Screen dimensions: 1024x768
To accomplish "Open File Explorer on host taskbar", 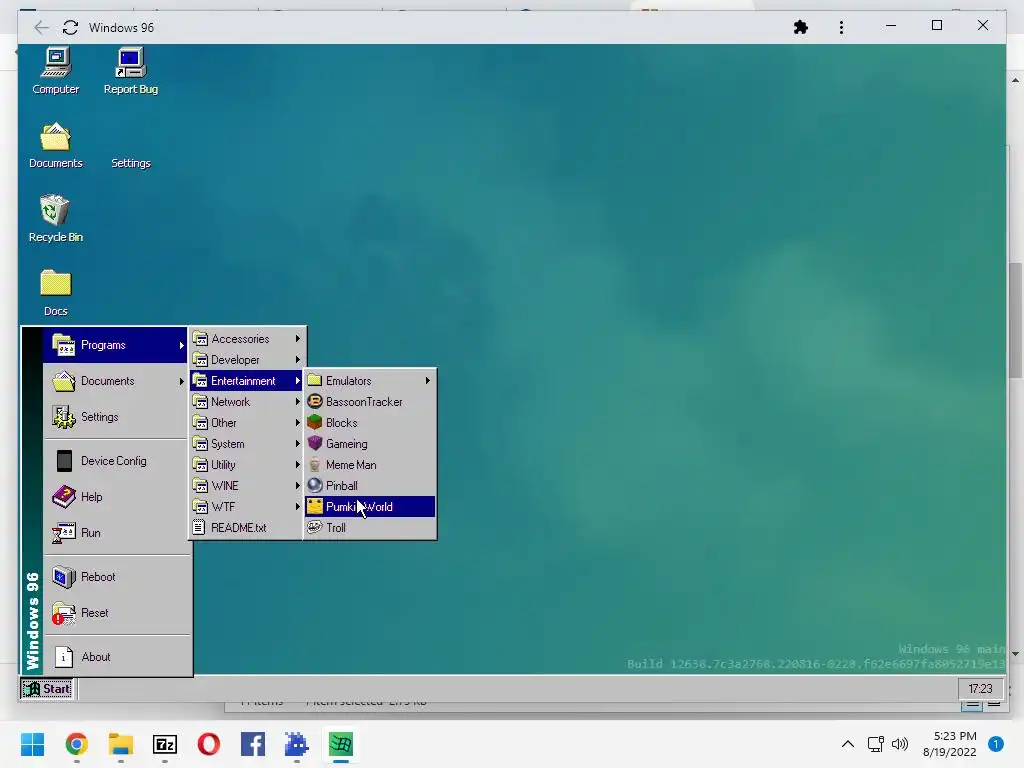I will tap(121, 744).
